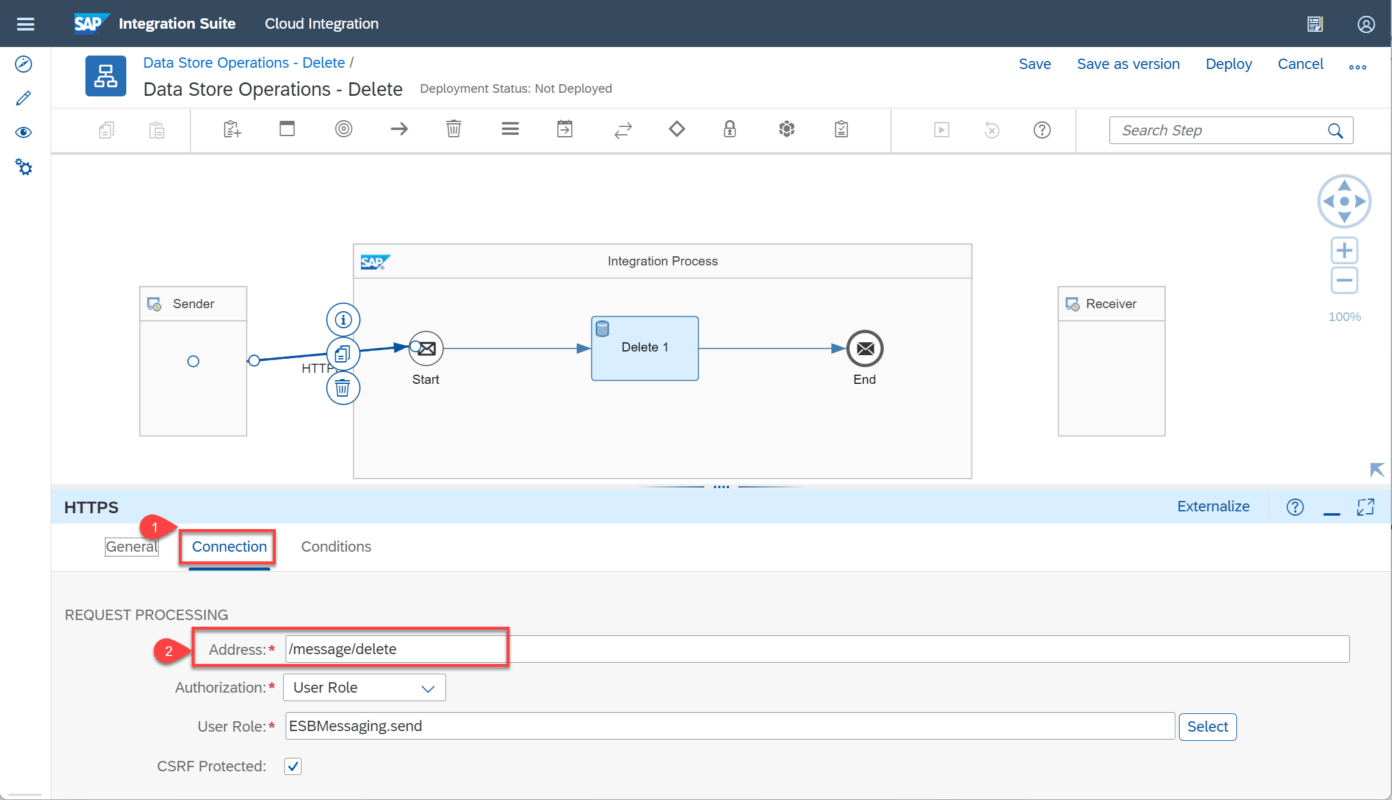
Task: Open the Call palette icon
Action: [x=565, y=129]
